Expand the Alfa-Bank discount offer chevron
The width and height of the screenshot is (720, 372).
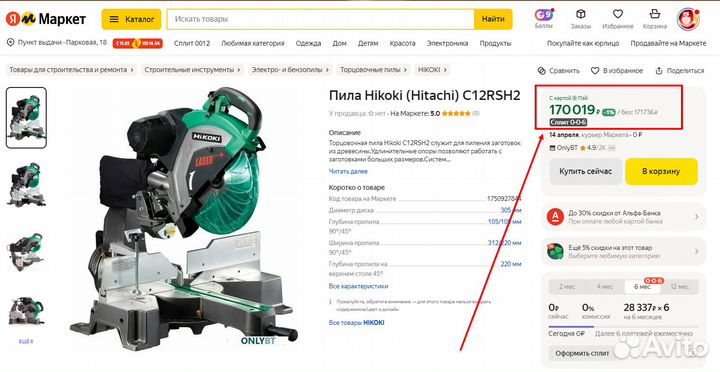697,216
